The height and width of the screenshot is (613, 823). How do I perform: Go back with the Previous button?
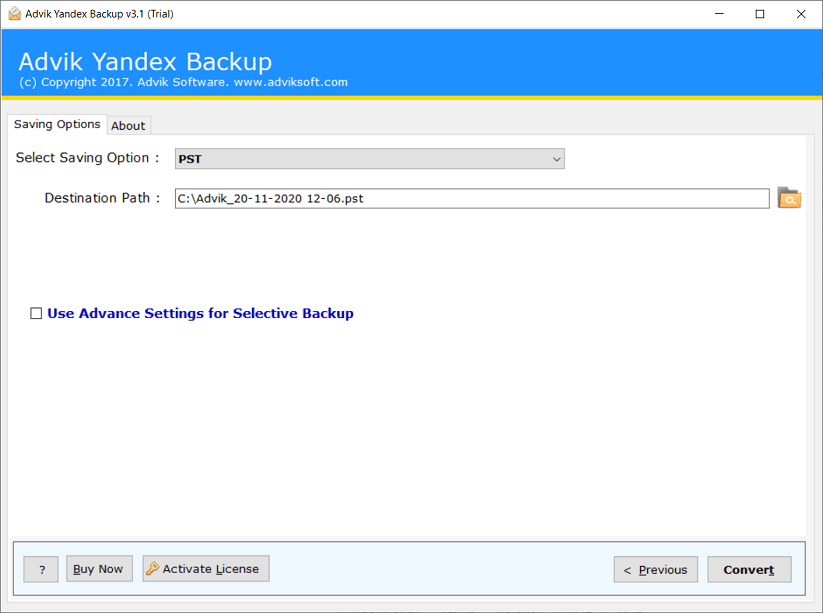click(x=656, y=569)
